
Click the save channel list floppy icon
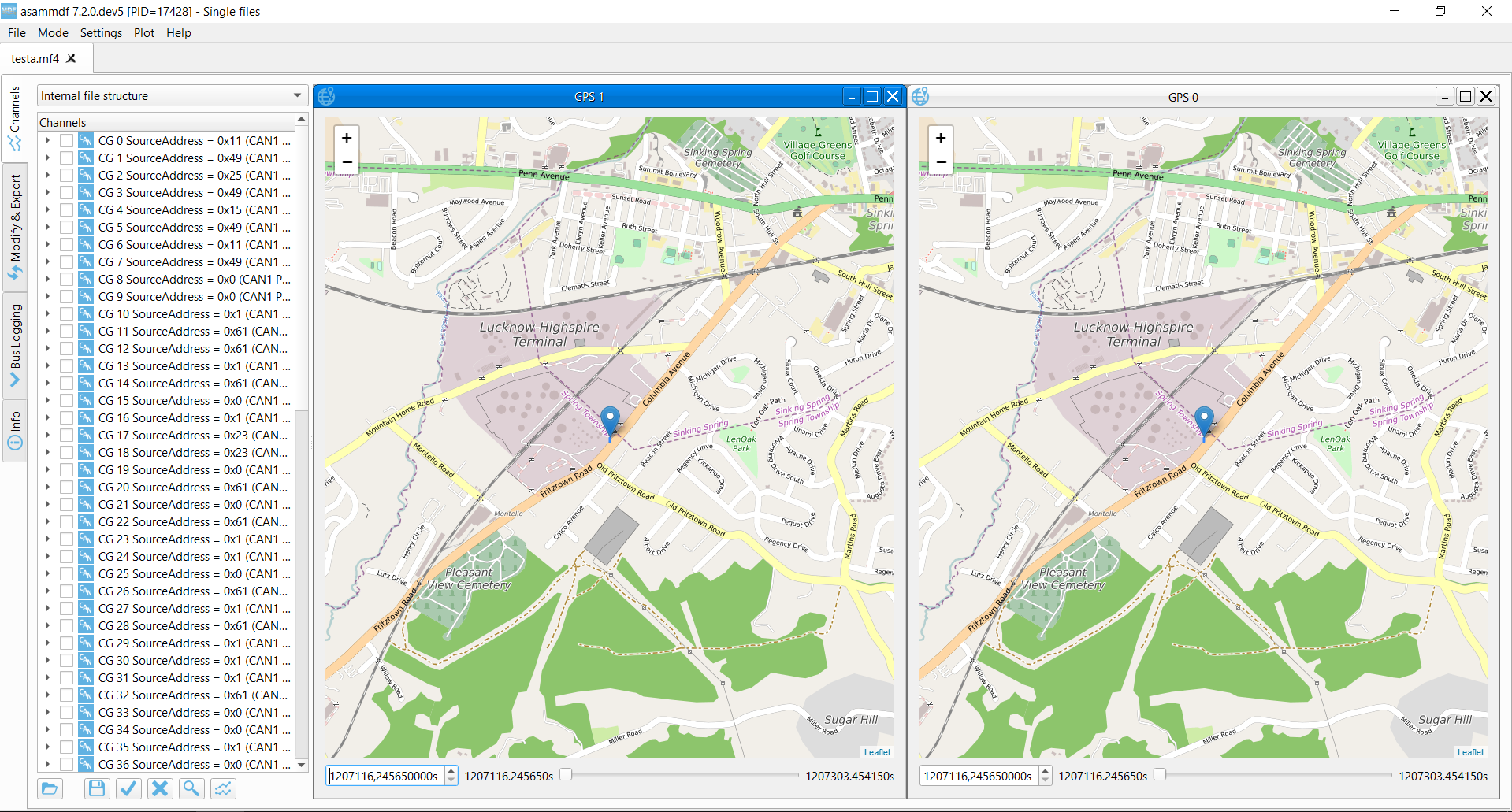pyautogui.click(x=97, y=788)
